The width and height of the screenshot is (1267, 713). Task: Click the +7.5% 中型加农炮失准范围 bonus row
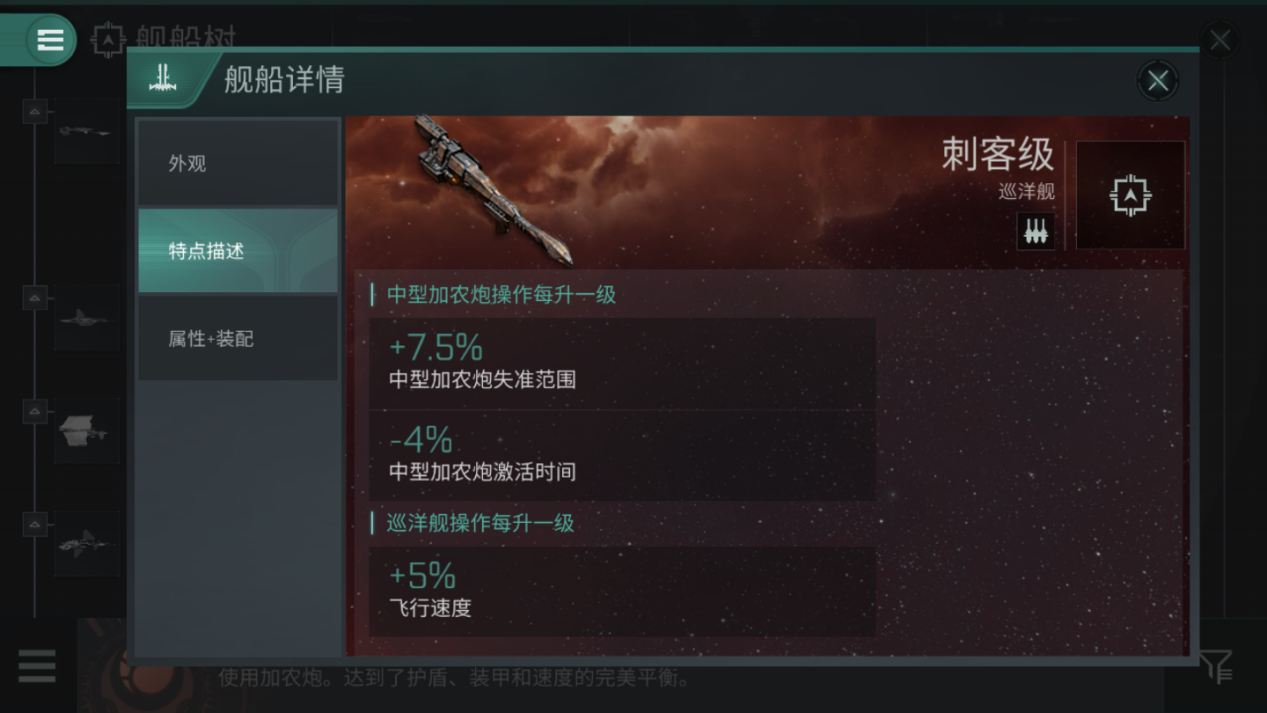pyautogui.click(x=622, y=363)
